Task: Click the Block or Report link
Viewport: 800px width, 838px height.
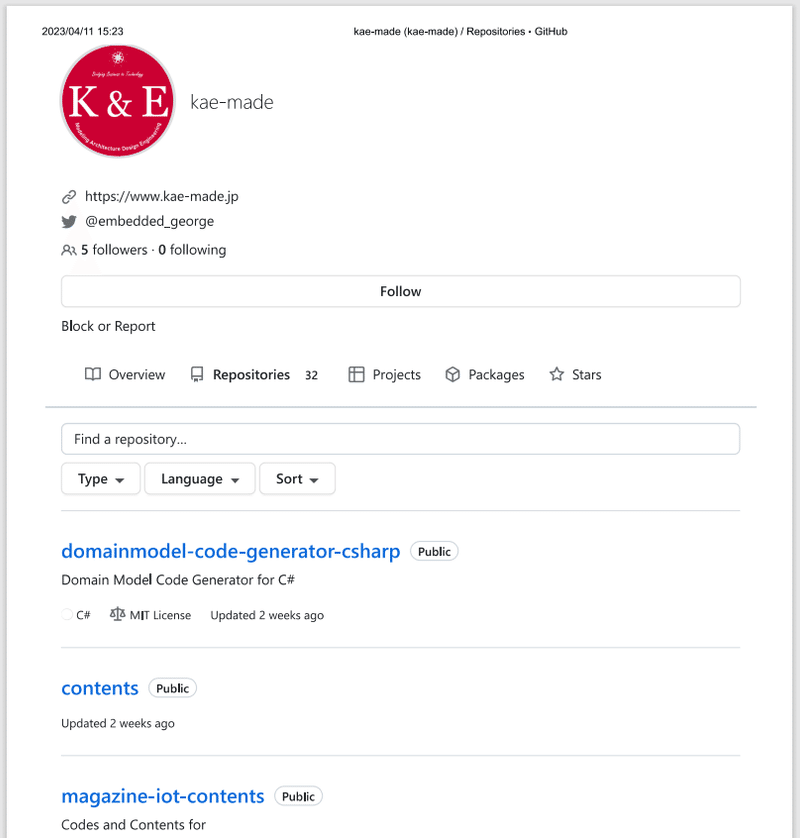Action: click(x=108, y=326)
